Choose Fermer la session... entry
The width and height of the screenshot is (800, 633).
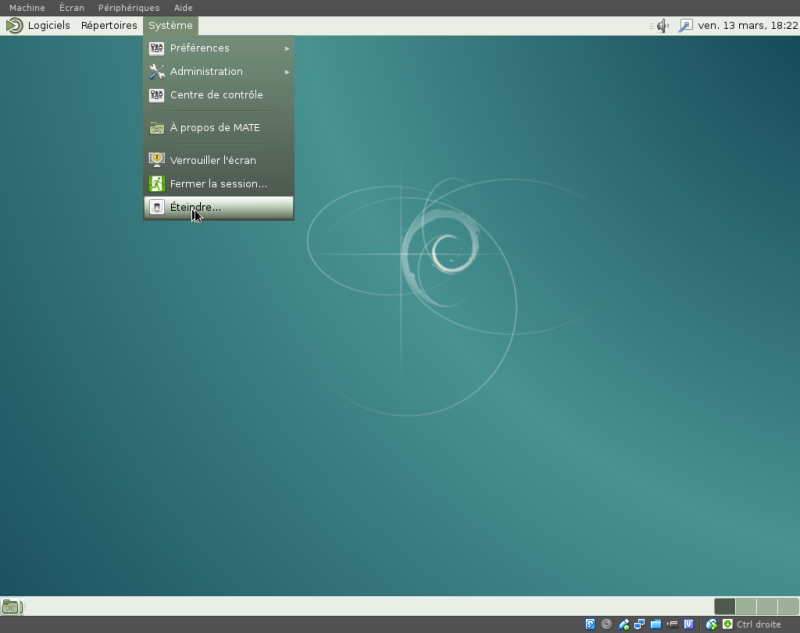point(218,184)
